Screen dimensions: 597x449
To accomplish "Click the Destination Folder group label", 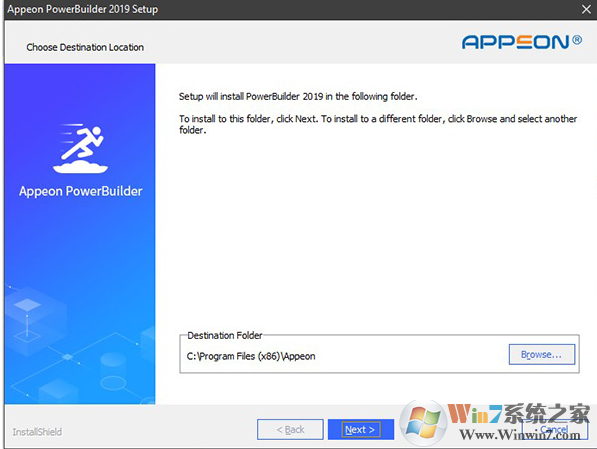I will 225,336.
